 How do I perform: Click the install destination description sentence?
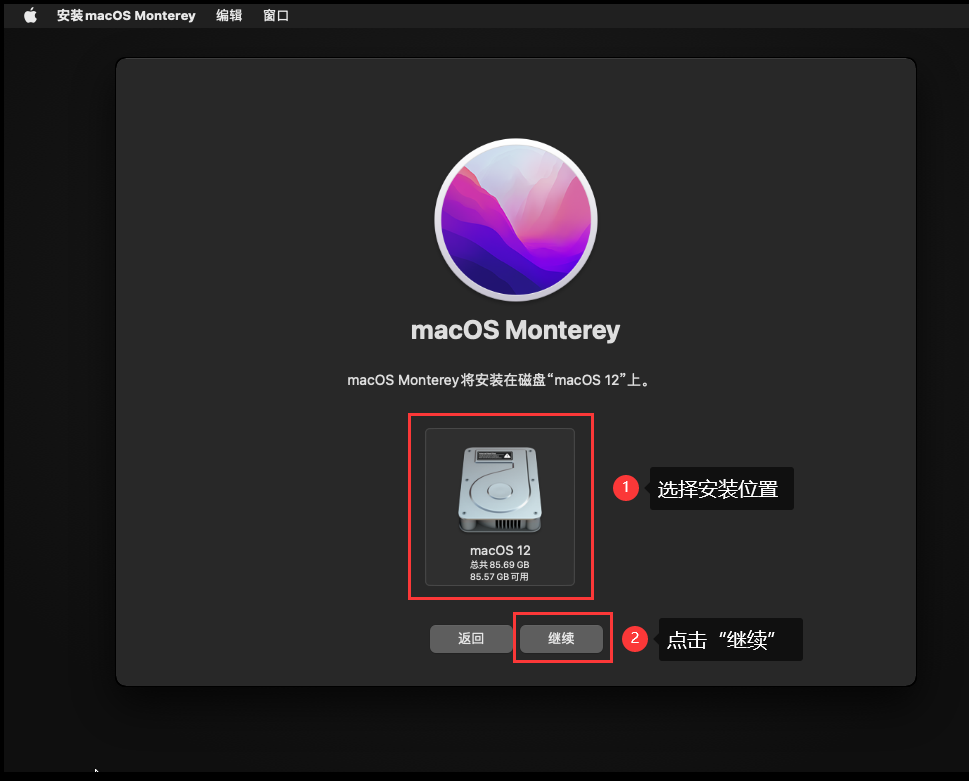coord(499,380)
